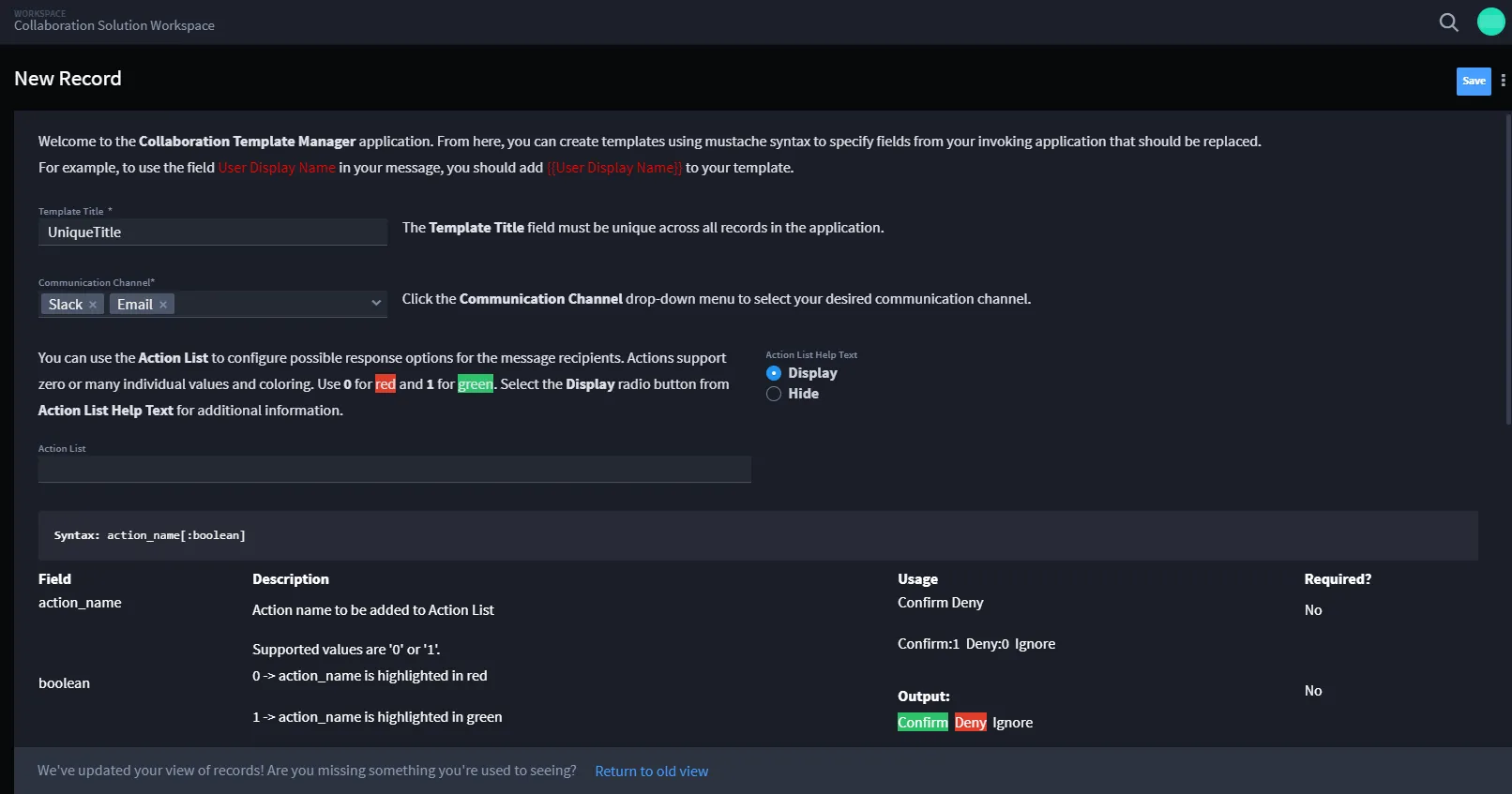Click the Required? column header
Screen dimensions: 1512x794
click(1338, 579)
